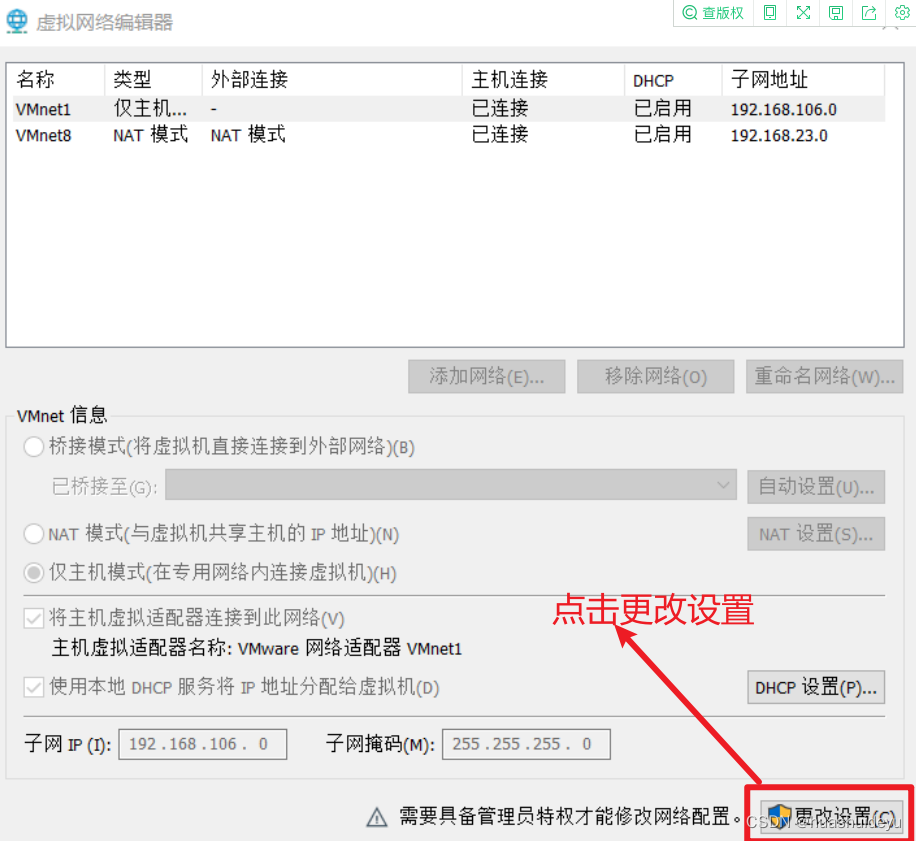Select the NAT 模式 radio button
Viewport: 916px width, 841px height.
[34, 533]
